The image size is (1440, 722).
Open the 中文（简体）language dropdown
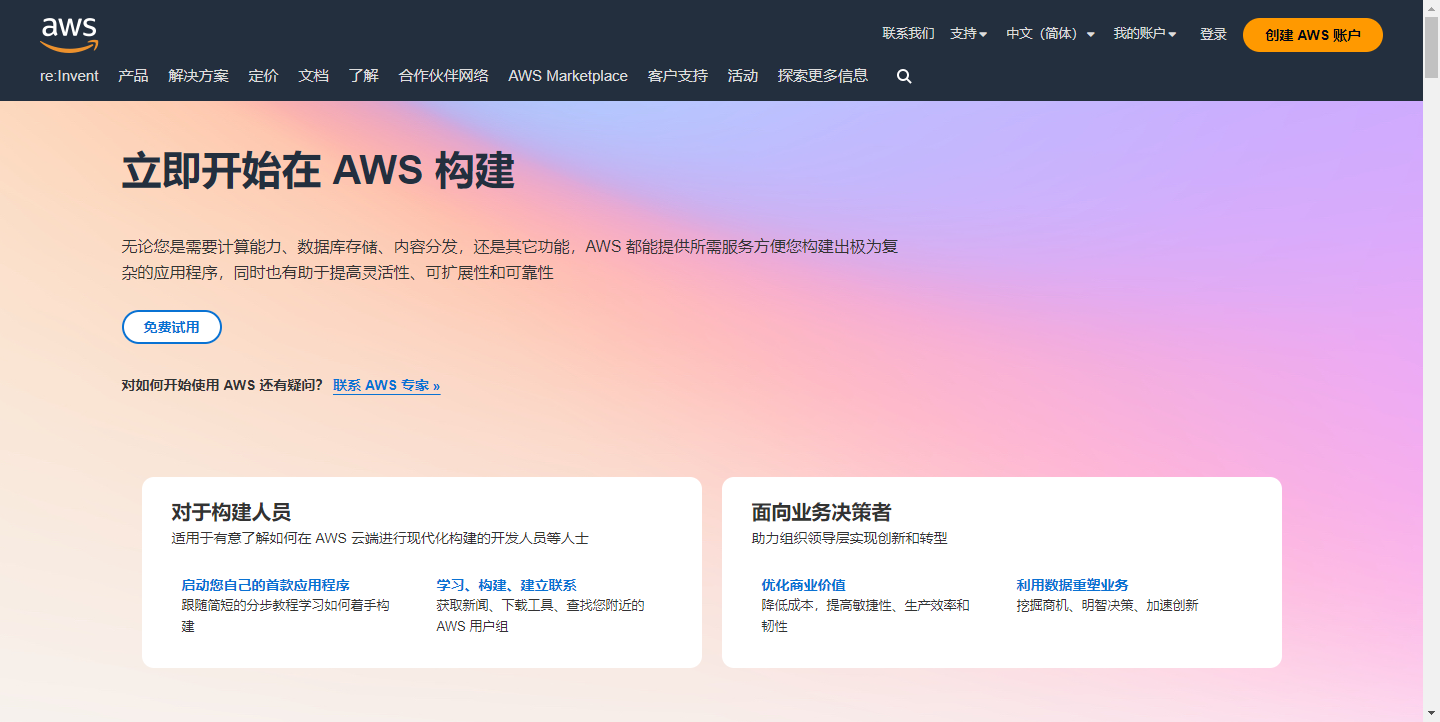(x=1050, y=34)
